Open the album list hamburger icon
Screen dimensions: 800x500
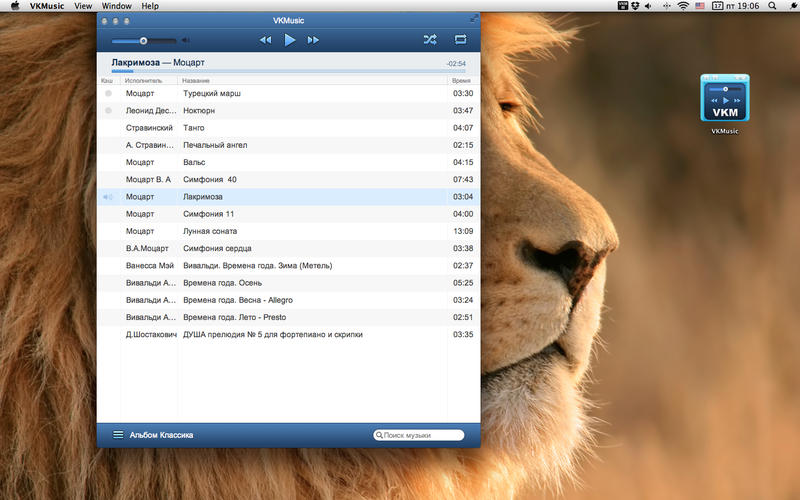click(118, 435)
